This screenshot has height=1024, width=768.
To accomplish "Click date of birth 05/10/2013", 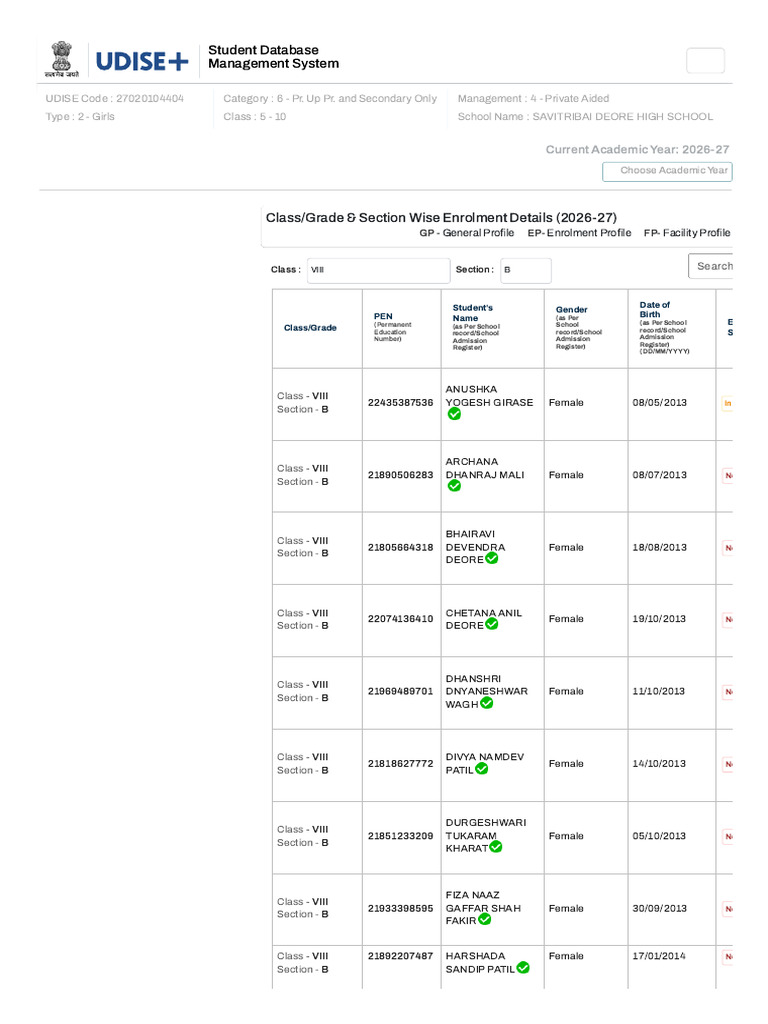I will [x=659, y=837].
